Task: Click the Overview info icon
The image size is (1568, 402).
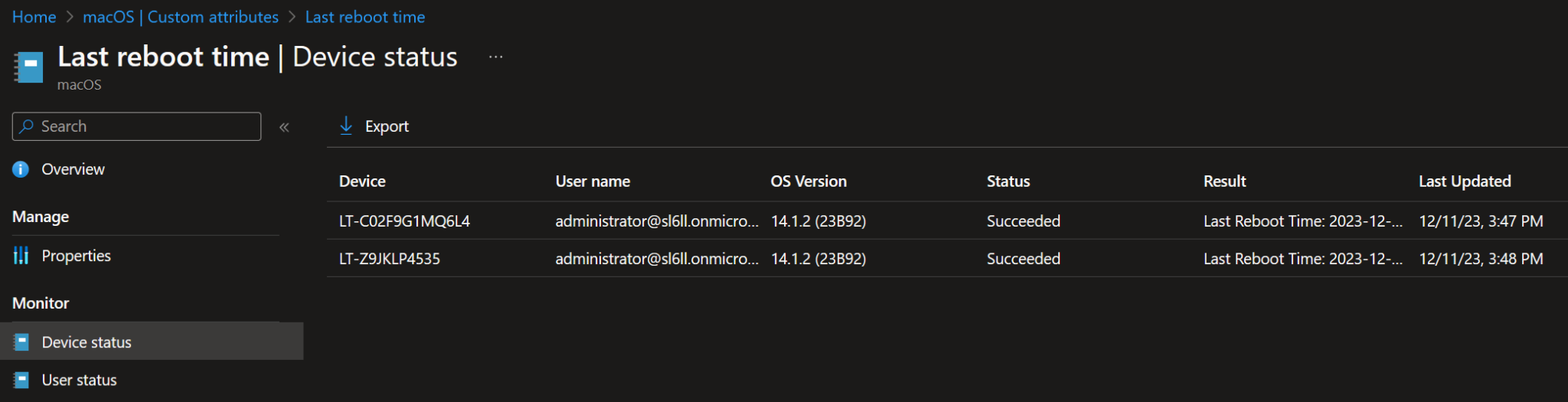Action: coord(21,169)
